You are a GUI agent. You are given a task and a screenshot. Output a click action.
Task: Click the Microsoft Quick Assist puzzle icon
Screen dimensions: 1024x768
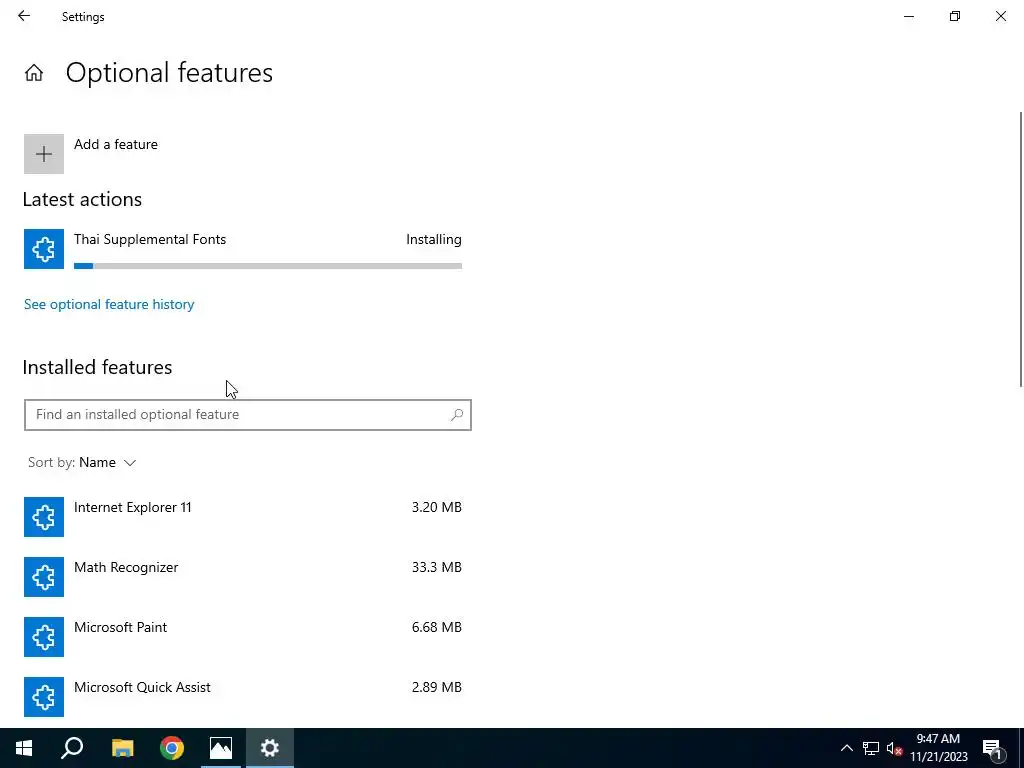44,697
